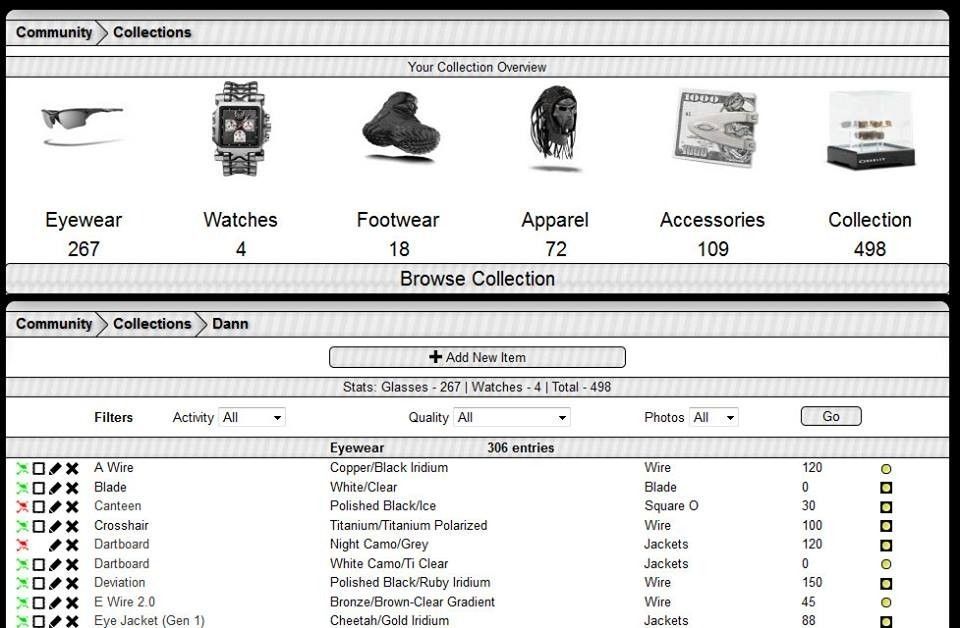The image size is (960, 628).
Task: Click the yellow square indicator in Blade row
Action: coord(886,488)
